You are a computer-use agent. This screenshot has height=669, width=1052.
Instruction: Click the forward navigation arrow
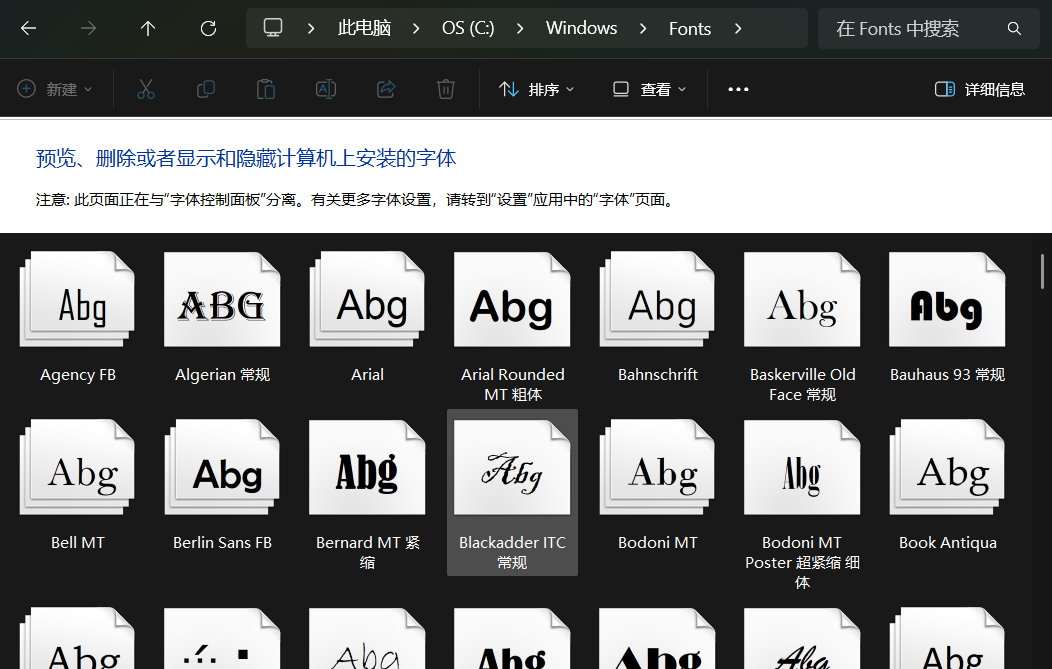pos(88,28)
